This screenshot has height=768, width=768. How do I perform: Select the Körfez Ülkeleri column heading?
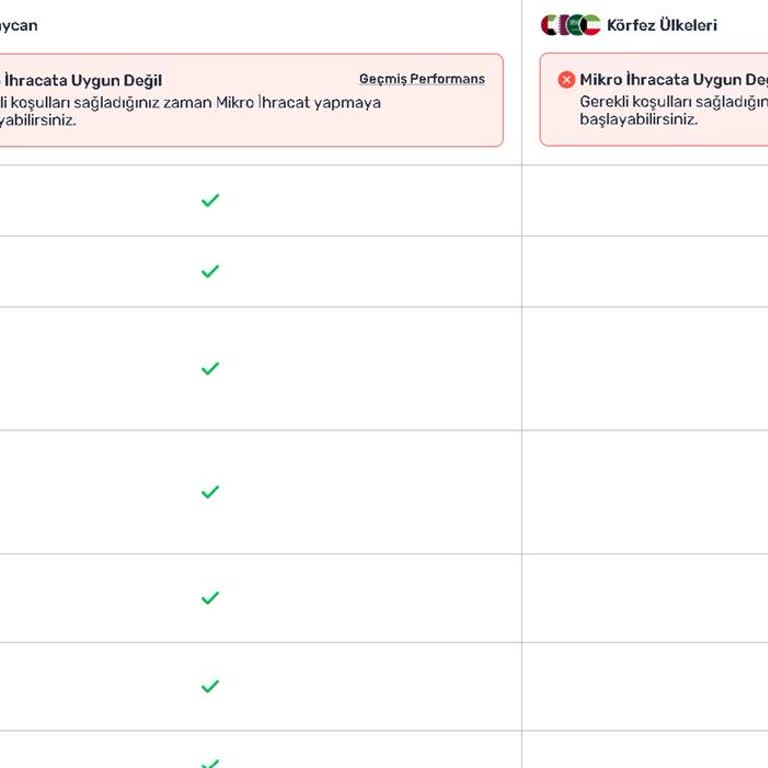pyautogui.click(x=661, y=25)
